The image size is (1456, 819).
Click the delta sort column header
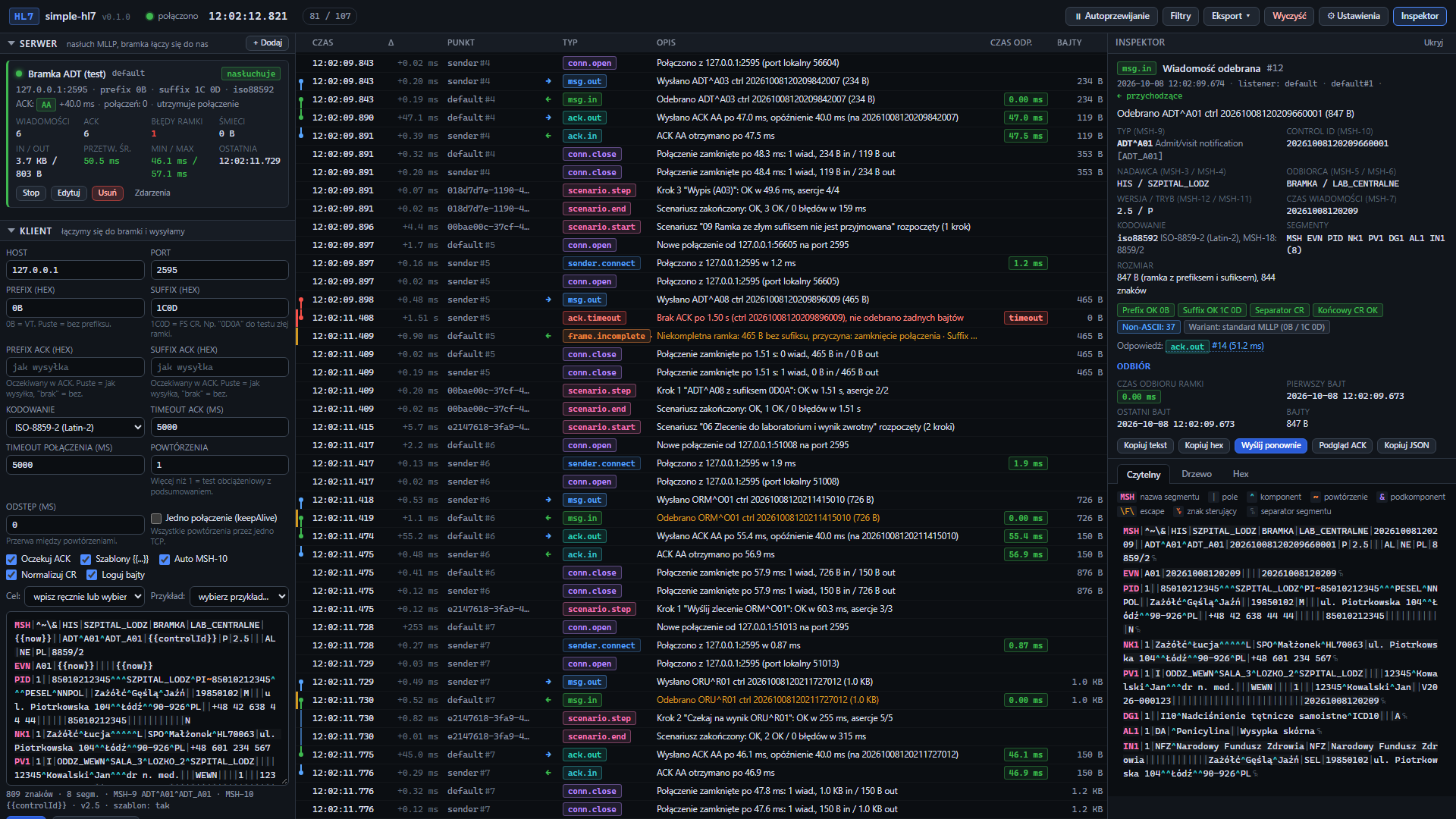coord(391,43)
